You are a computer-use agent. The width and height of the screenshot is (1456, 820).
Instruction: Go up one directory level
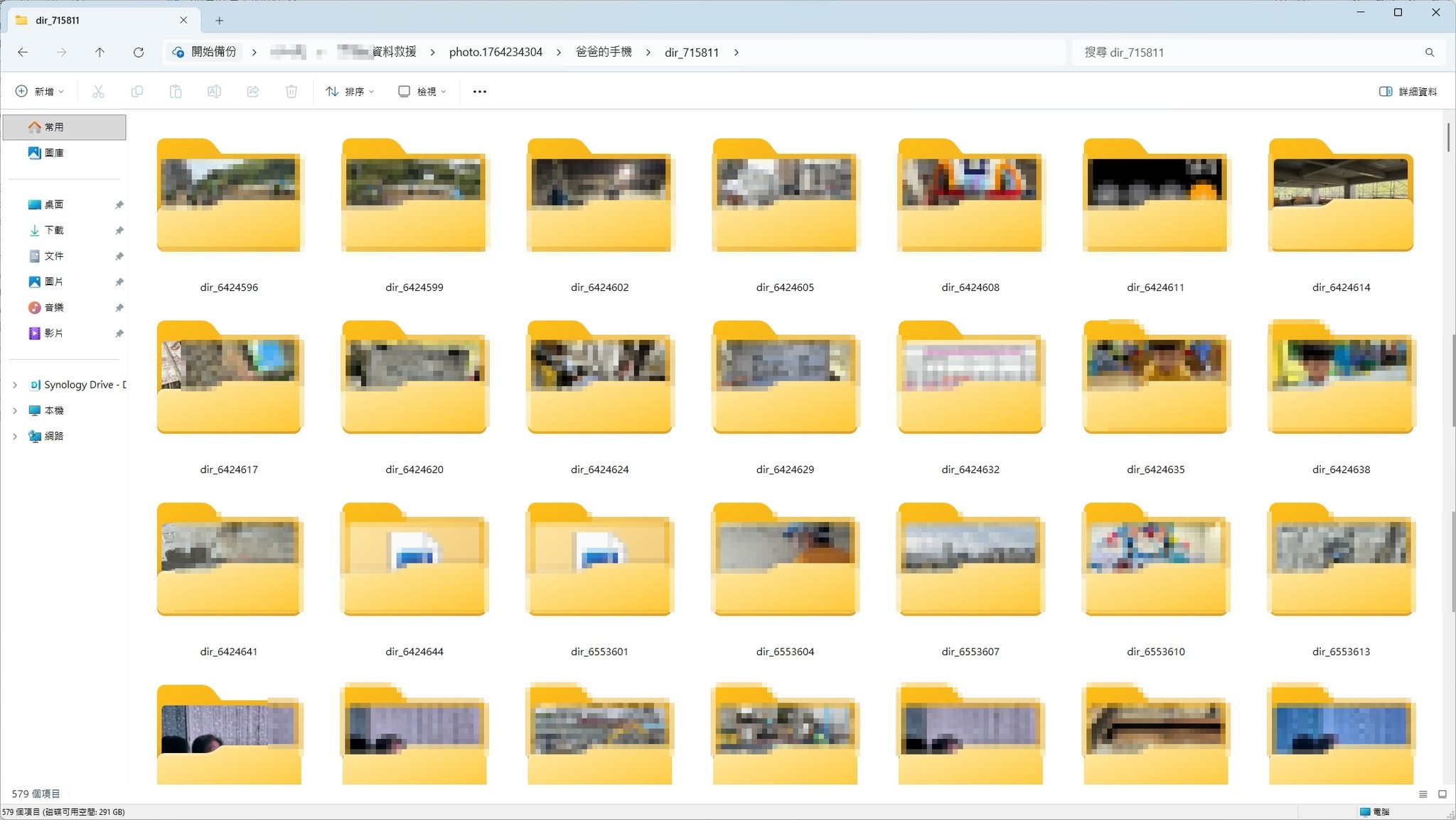tap(100, 52)
